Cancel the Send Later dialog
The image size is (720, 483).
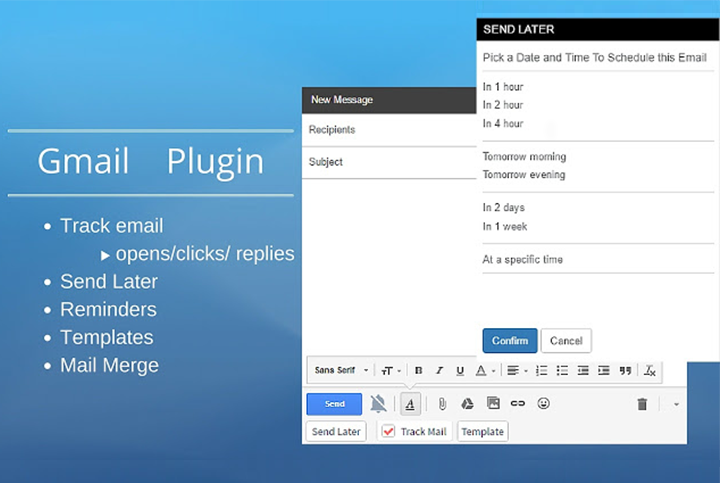566,341
